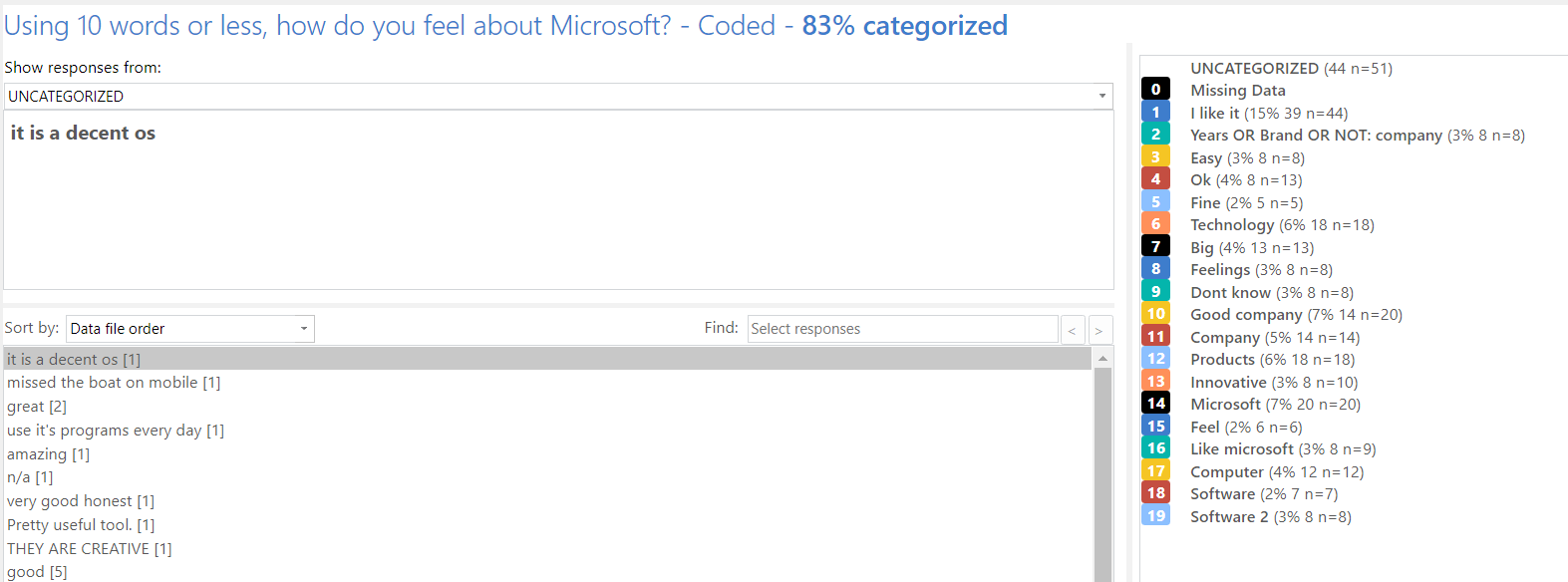Click the response list scroll up arrow

click(x=1103, y=357)
